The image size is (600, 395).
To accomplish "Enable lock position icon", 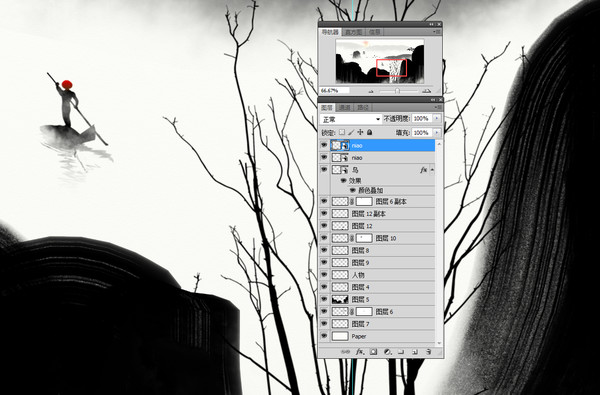I will [360, 132].
